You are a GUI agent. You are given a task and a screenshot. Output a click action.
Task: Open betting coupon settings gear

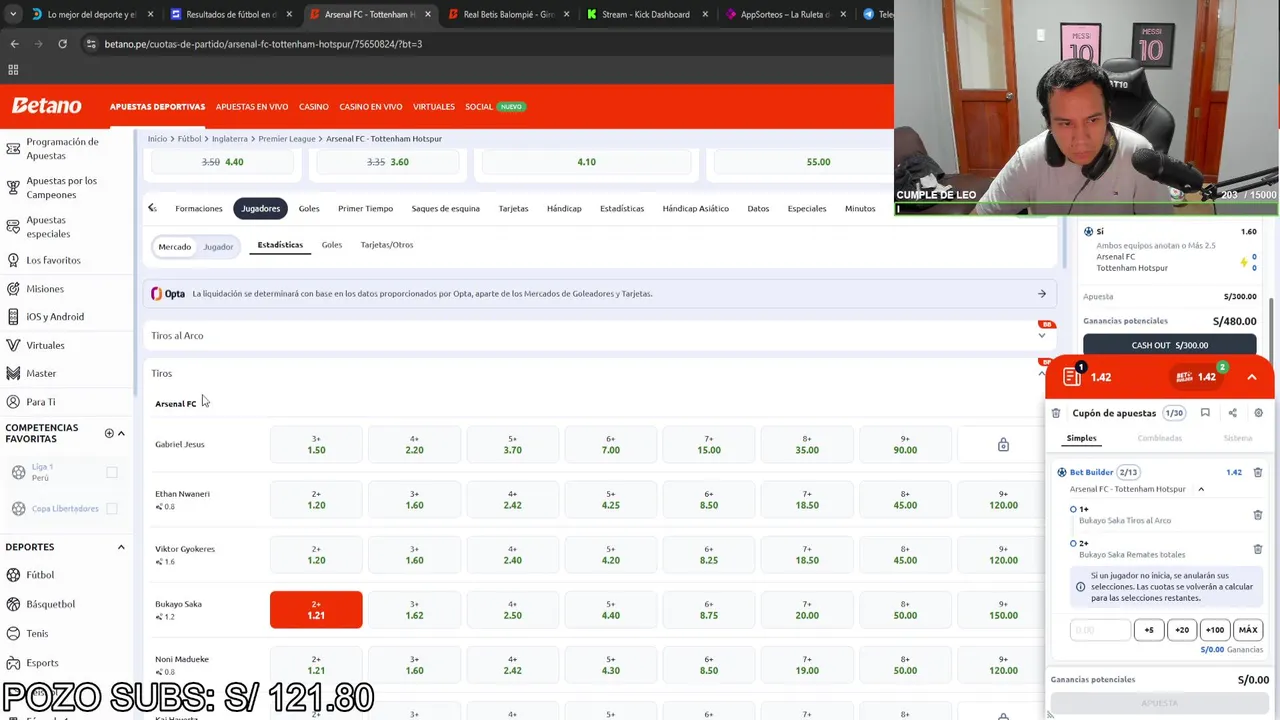[x=1258, y=413]
